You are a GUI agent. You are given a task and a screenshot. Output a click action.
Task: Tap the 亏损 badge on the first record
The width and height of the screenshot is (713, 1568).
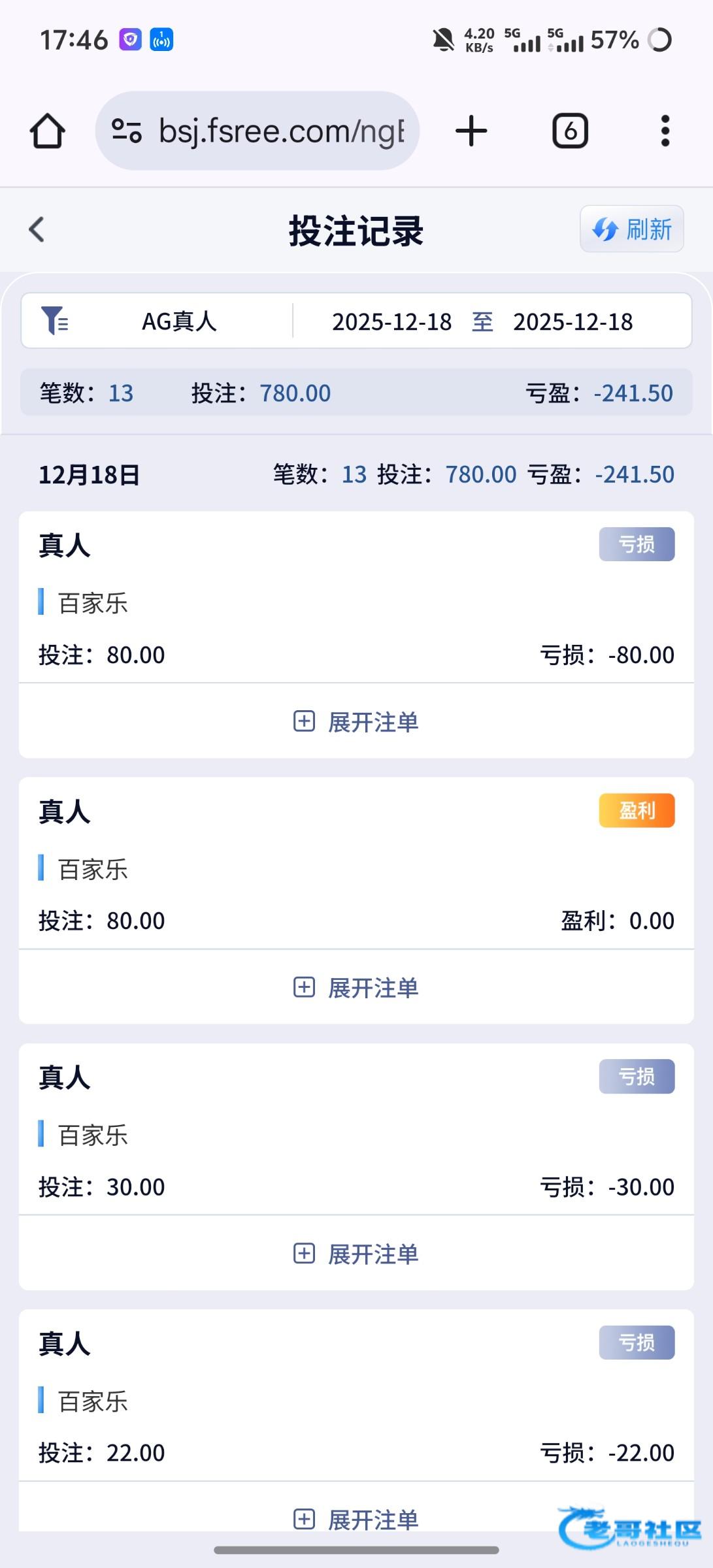click(x=637, y=544)
